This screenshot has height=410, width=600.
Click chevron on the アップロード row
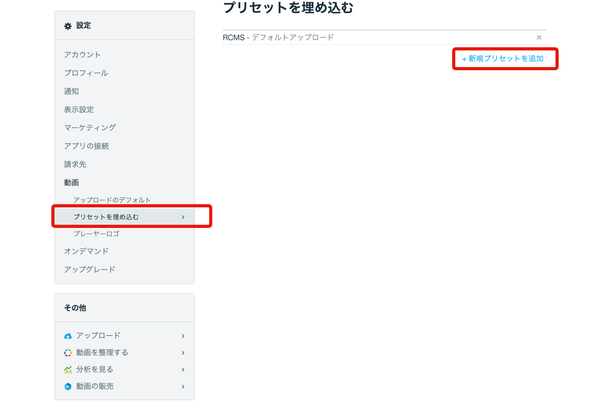tap(183, 336)
